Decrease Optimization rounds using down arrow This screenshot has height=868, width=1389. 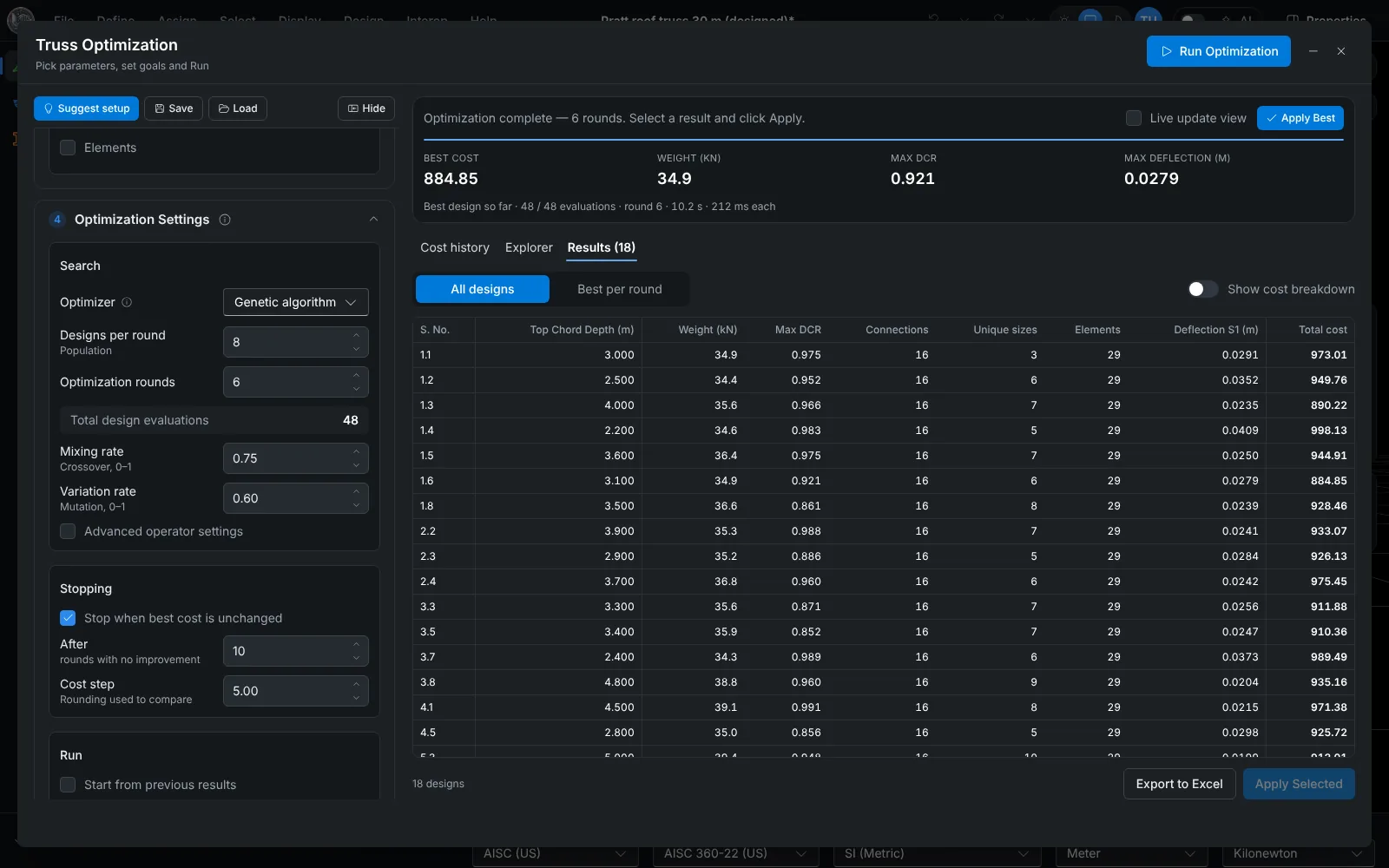356,388
